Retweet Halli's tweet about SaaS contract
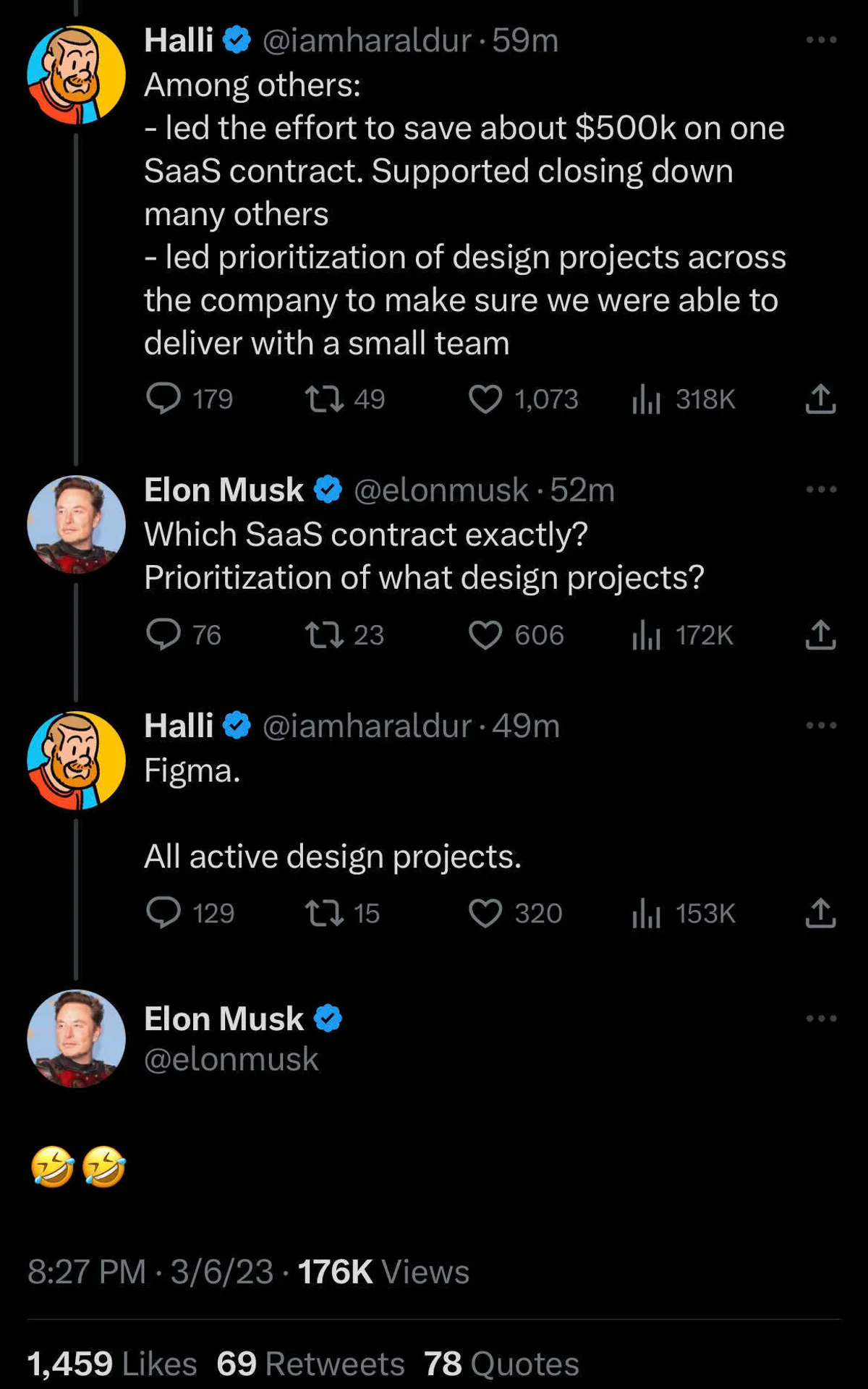 [x=323, y=399]
